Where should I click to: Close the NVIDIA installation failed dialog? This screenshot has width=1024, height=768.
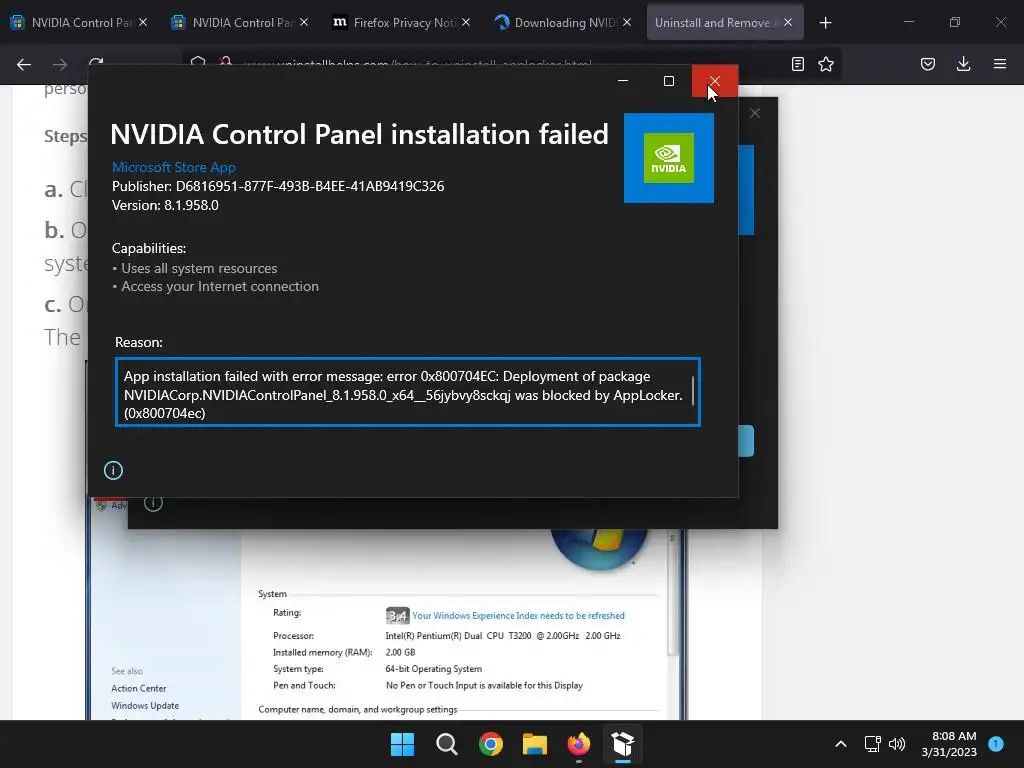click(715, 81)
